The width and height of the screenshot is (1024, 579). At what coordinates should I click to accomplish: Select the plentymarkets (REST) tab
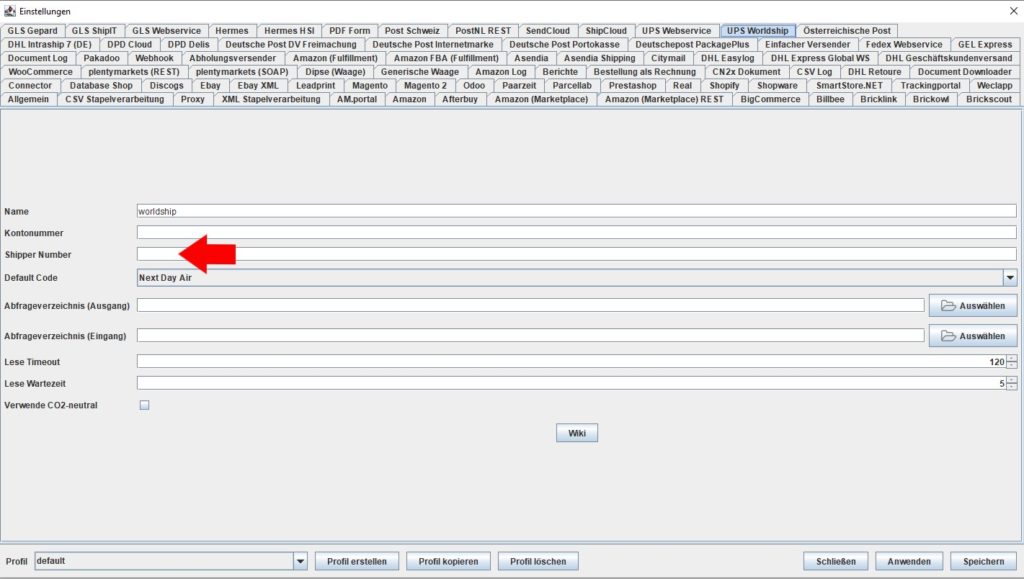point(134,72)
